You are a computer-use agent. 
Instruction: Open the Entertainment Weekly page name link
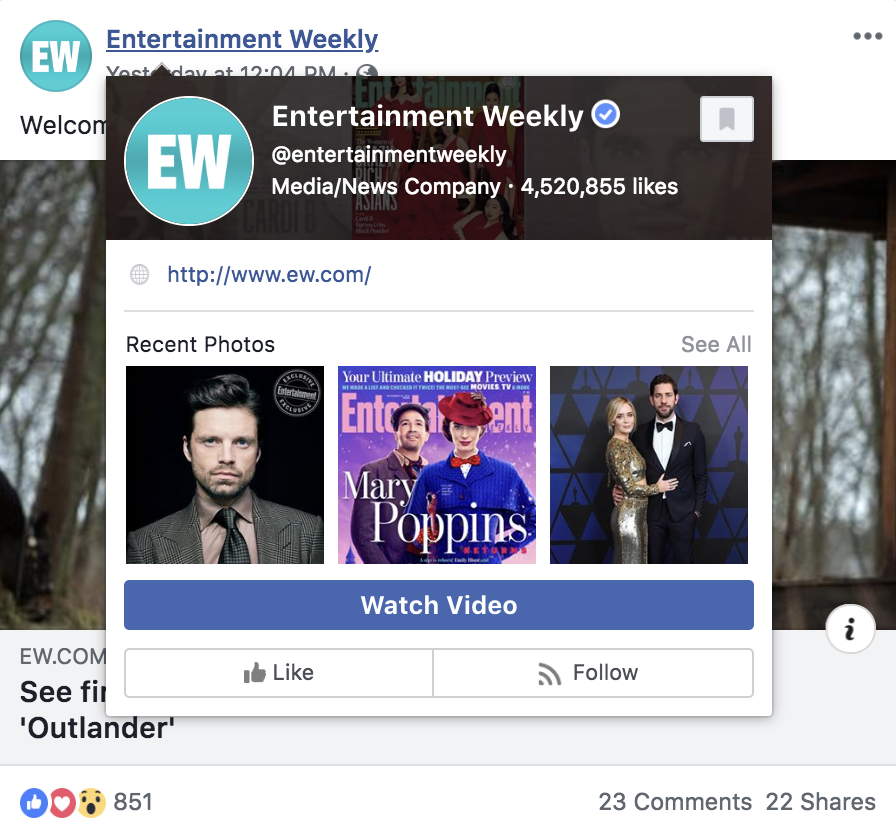click(242, 39)
